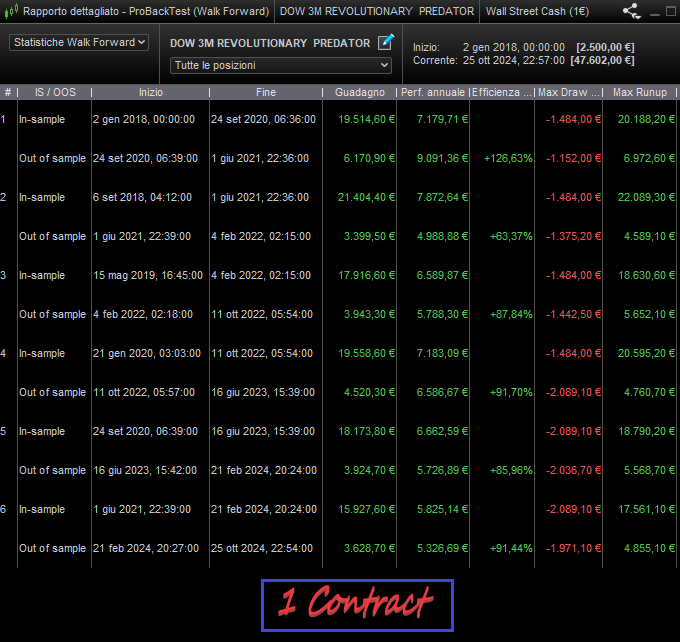Open Statistiche Walk Forward dropdown
Image resolution: width=680 pixels, height=642 pixels.
pyautogui.click(x=79, y=43)
